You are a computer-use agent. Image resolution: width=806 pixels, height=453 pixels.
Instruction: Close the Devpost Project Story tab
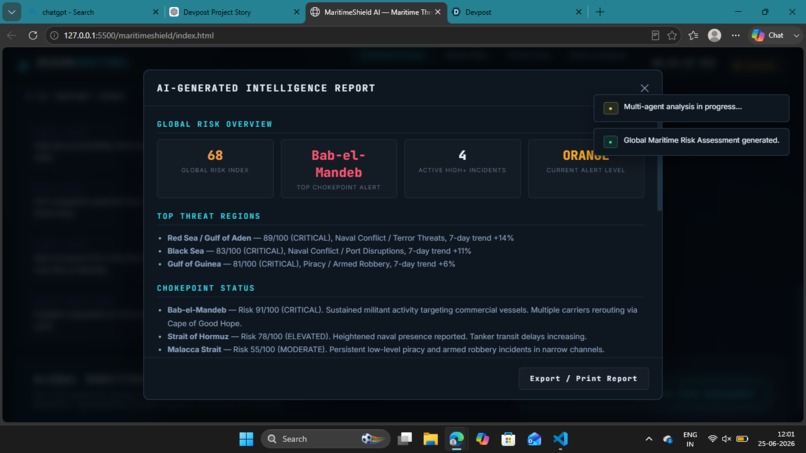click(296, 12)
